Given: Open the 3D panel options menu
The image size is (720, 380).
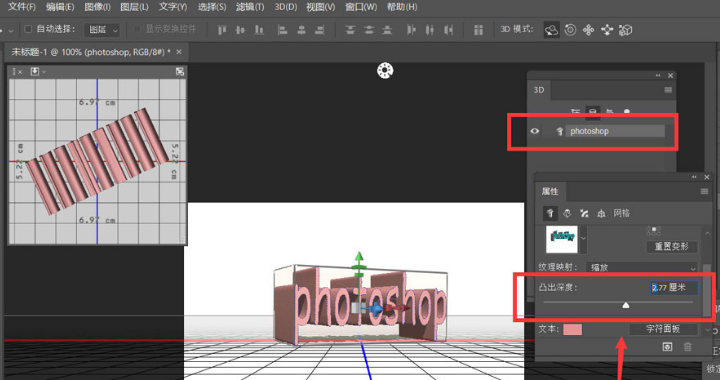Looking at the screenshot, I should [x=668, y=90].
